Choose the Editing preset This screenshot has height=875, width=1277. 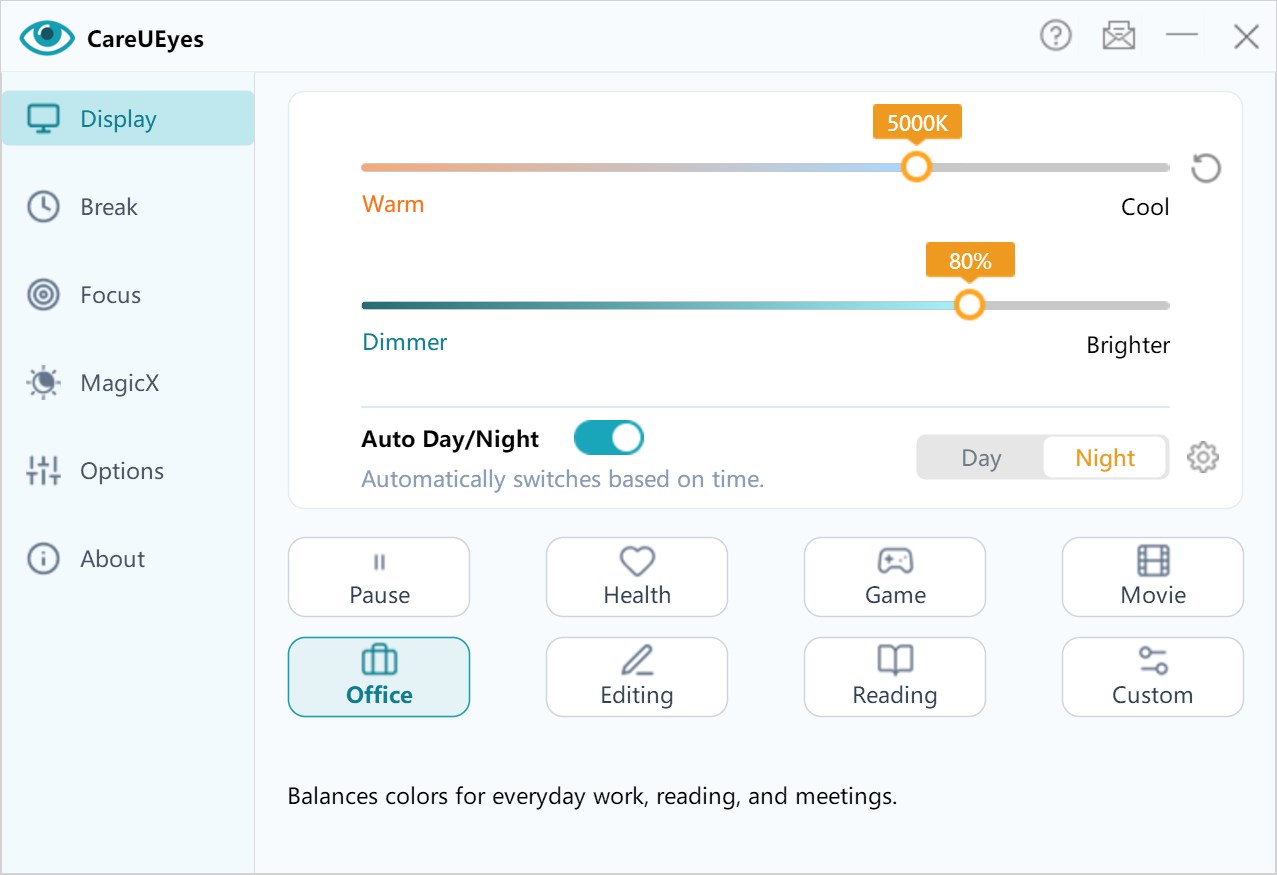[637, 677]
